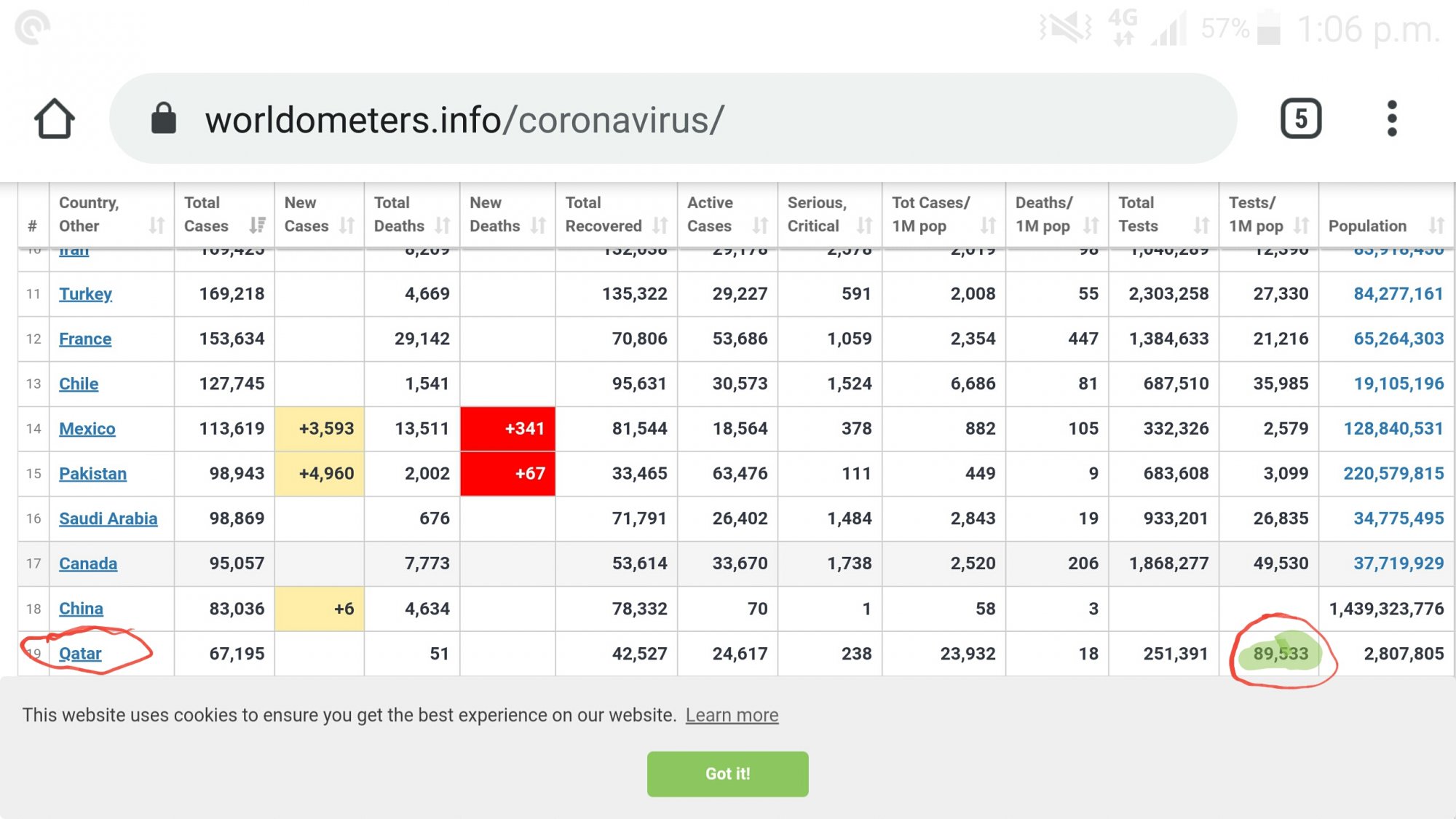Viewport: 1456px width, 819px height.
Task: Sort table by New Cases column
Action: coord(320,215)
